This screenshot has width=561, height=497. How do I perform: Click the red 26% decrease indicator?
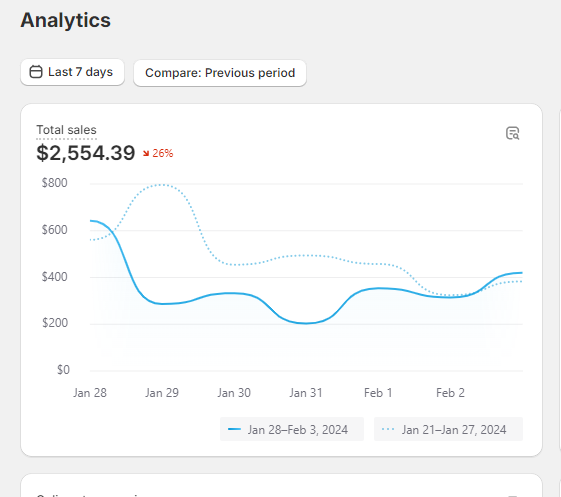158,154
